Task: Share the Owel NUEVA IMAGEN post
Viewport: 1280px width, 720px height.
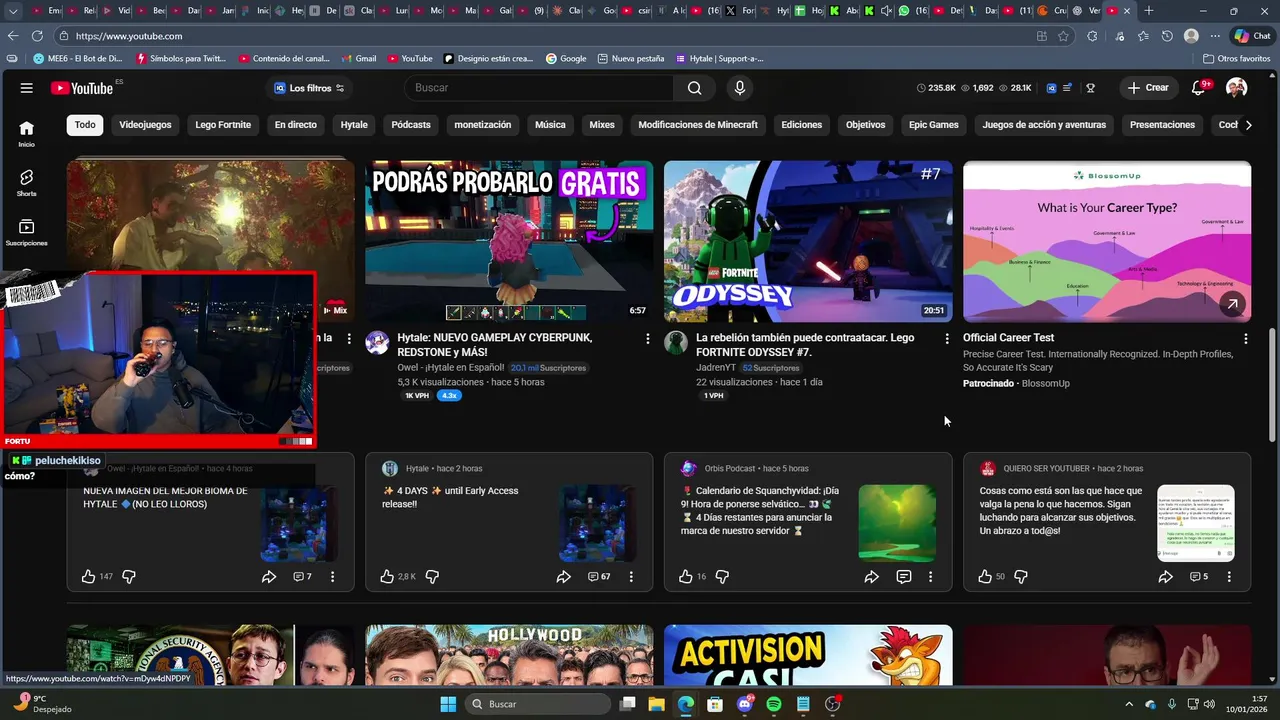Action: pyautogui.click(x=268, y=577)
